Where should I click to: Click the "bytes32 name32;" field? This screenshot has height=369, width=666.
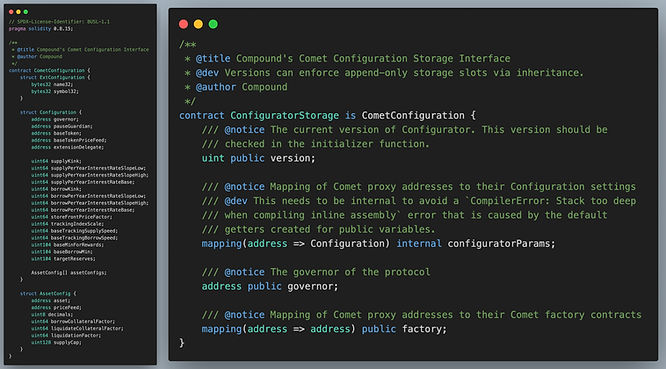coord(52,85)
